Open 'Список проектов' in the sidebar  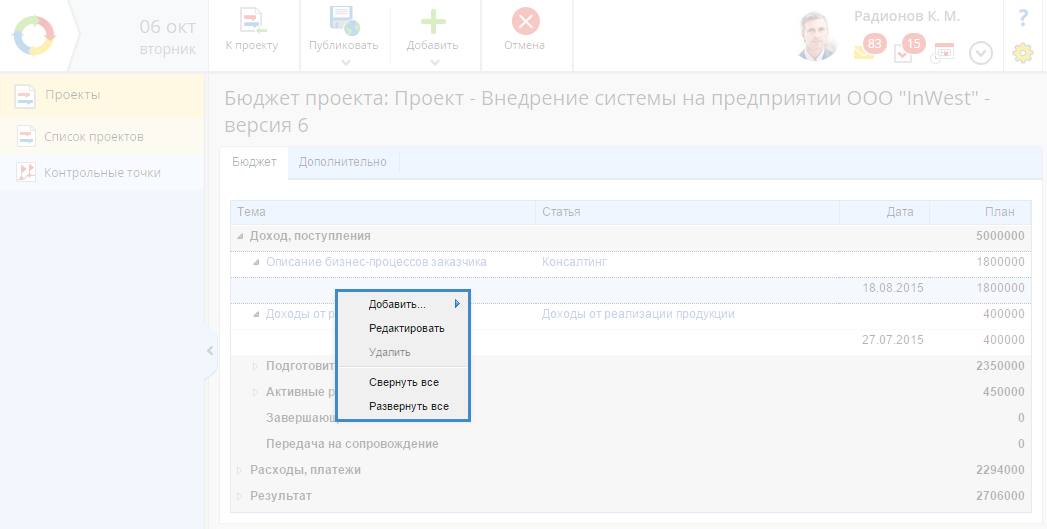click(93, 136)
